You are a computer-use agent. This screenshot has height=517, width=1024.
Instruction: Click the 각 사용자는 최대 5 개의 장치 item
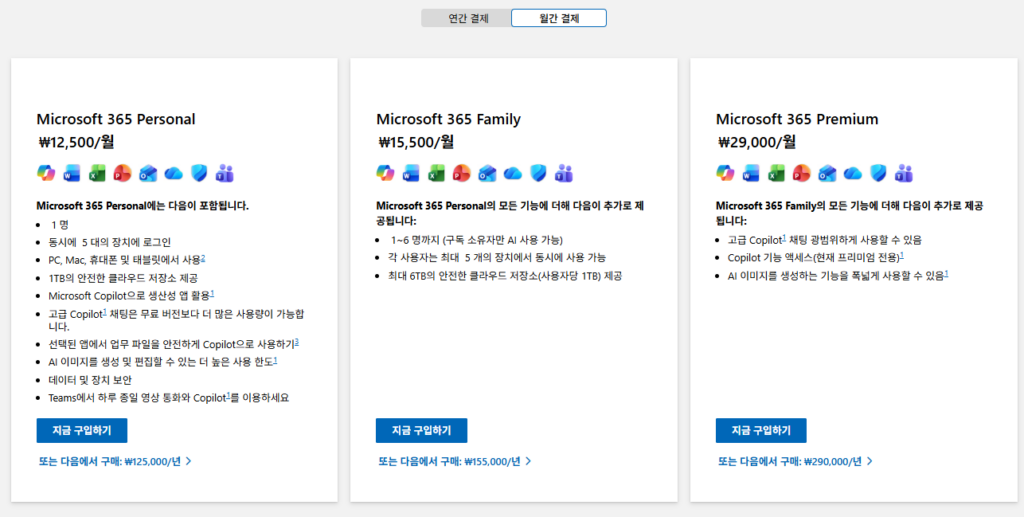tap(497, 258)
